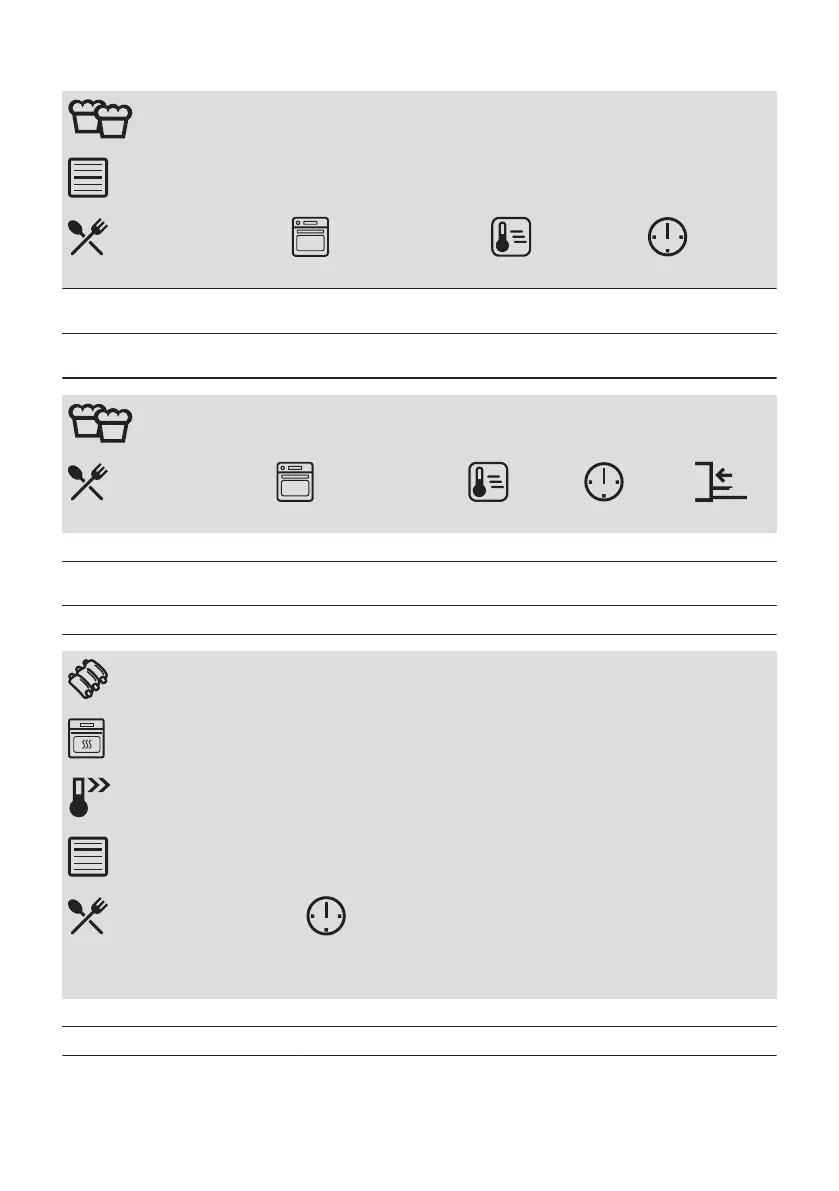Select the oven icon in the top section
This screenshot has height=1191, width=839.
pos(311,237)
